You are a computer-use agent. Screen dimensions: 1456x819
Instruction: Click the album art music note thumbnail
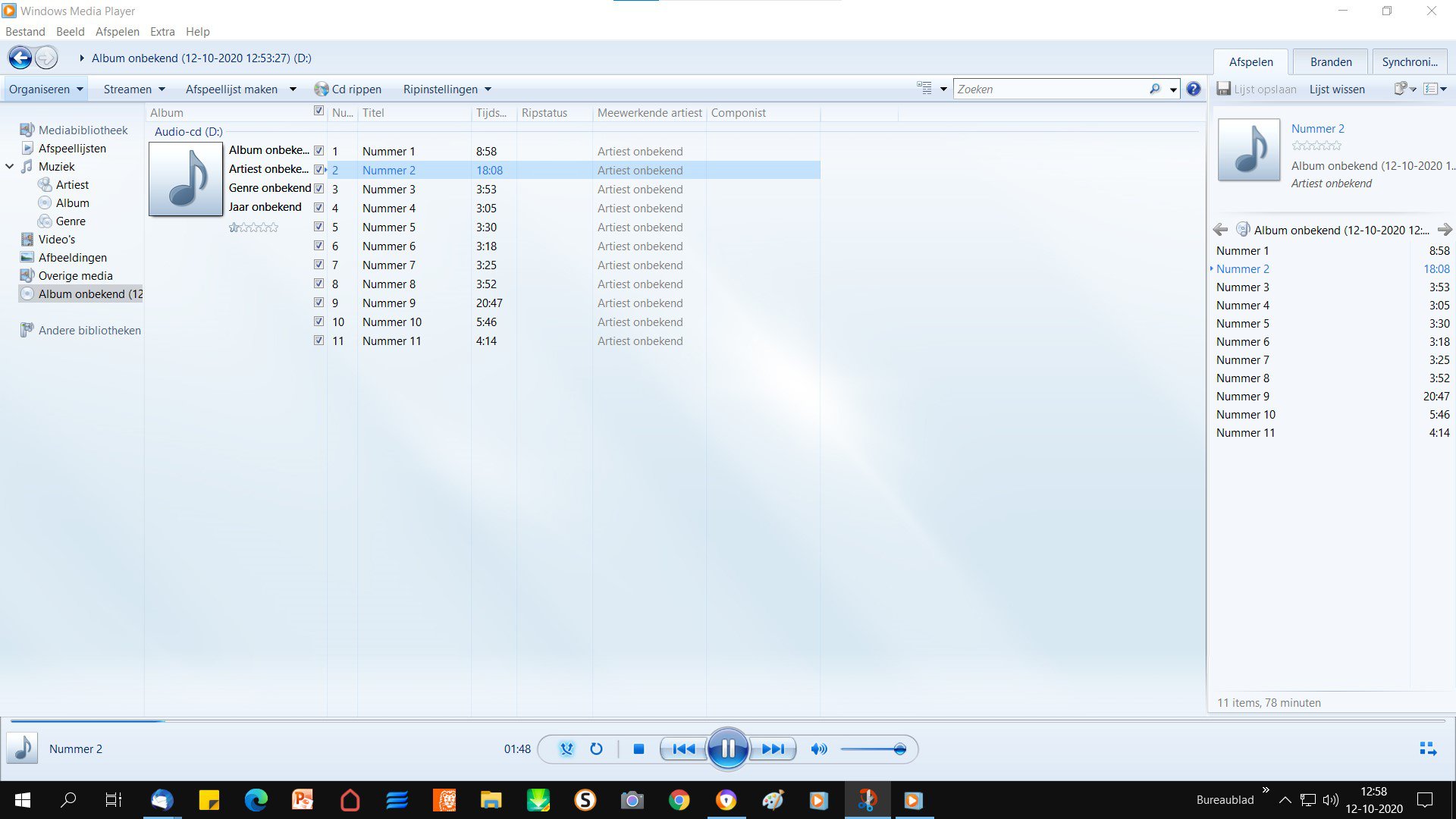[186, 179]
